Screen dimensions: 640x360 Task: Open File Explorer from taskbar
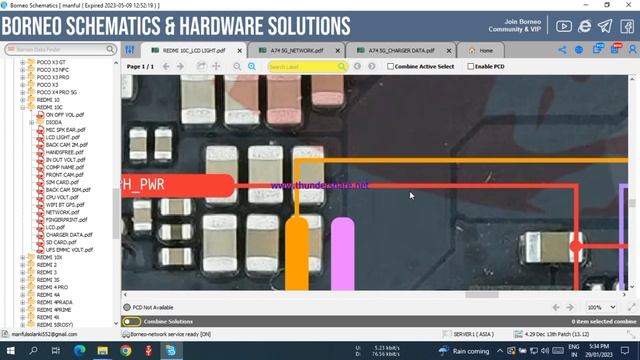pos(102,351)
